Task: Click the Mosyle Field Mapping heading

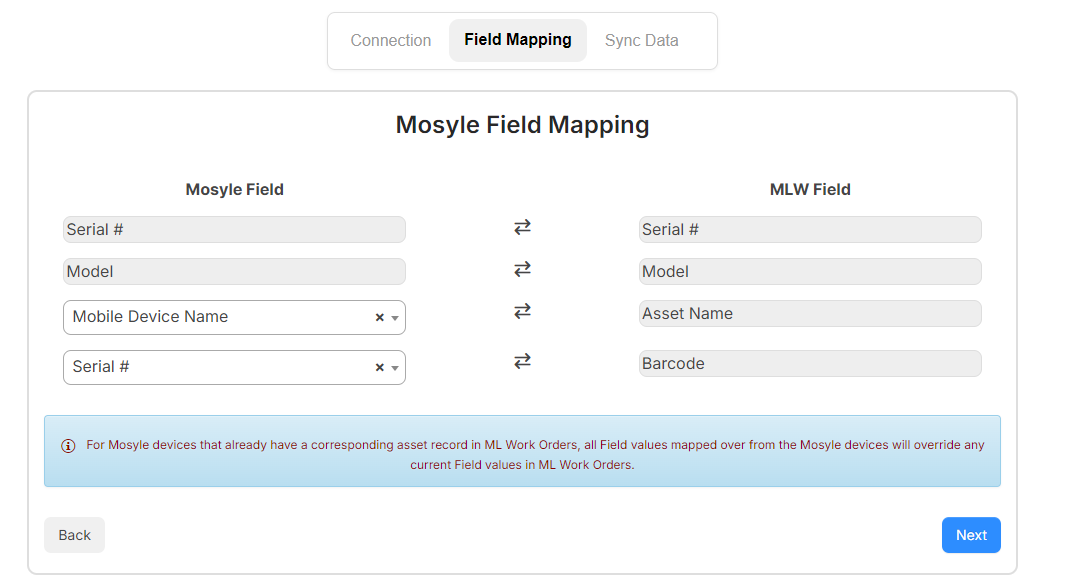Action: (x=522, y=125)
